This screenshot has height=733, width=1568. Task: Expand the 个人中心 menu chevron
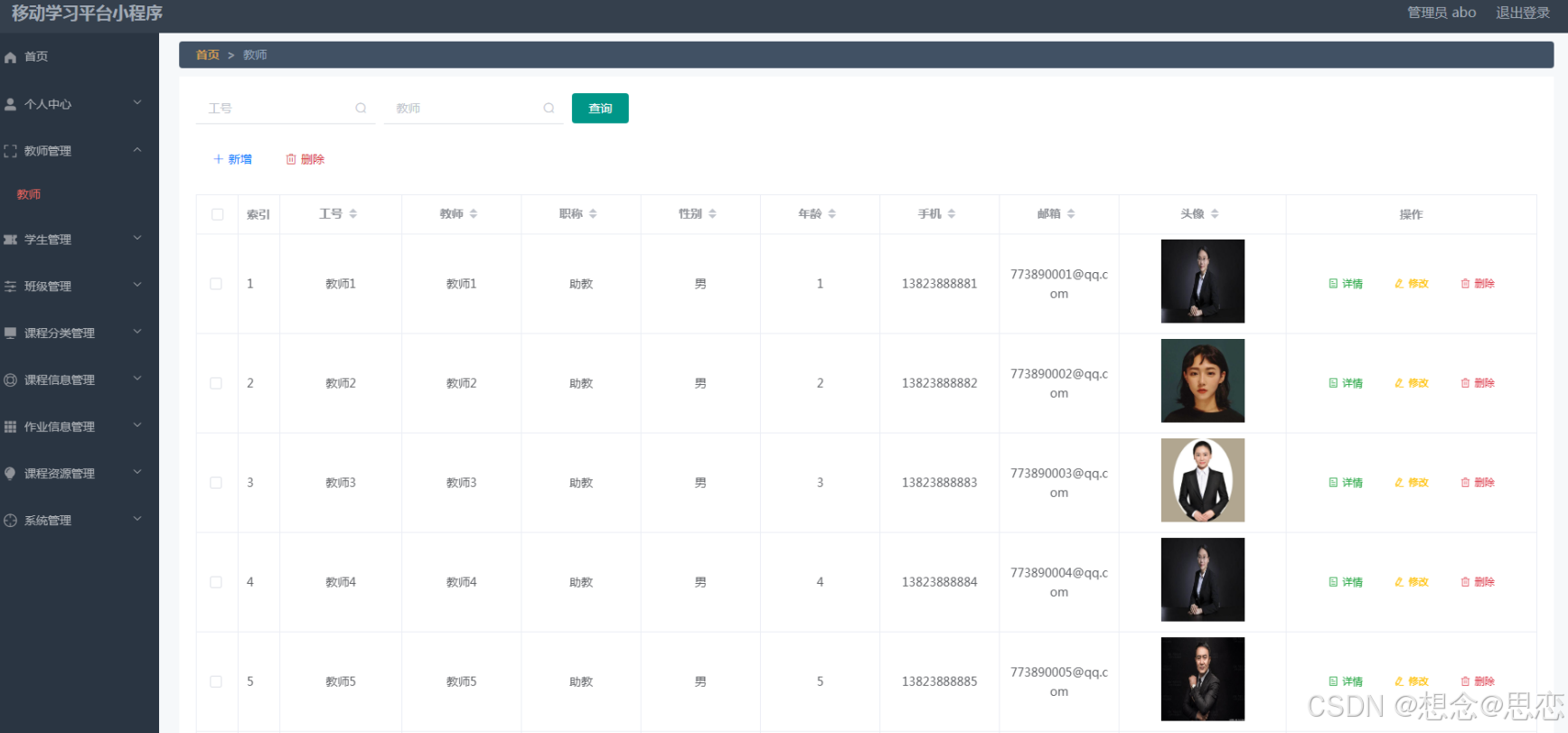tap(137, 103)
